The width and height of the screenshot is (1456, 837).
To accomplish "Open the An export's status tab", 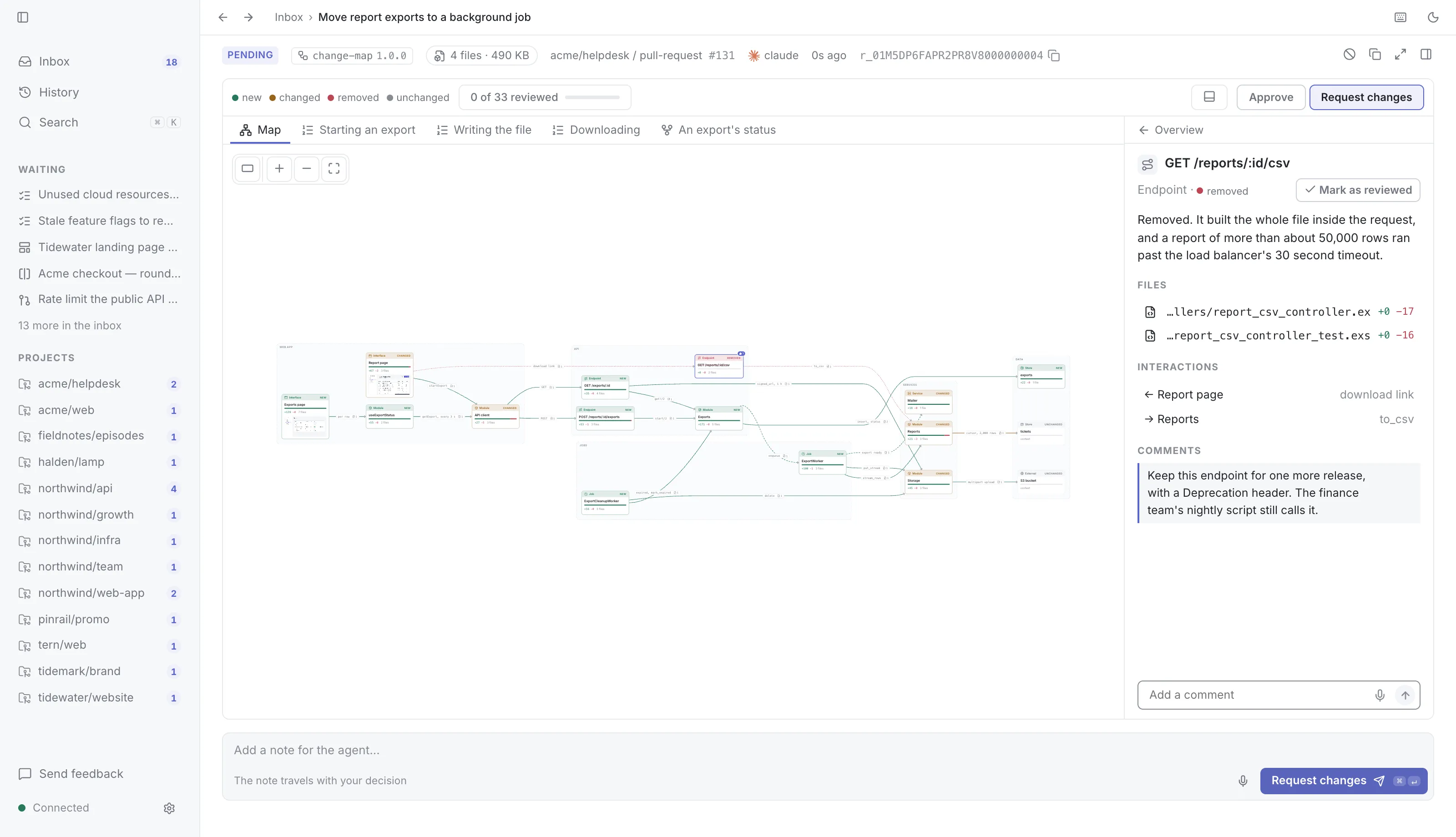I will (x=718, y=130).
